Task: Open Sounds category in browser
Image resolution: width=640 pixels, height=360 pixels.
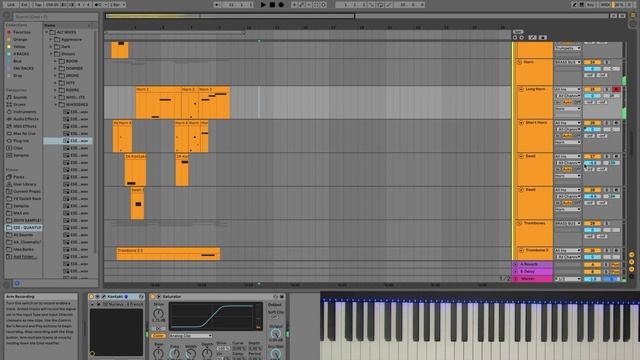Action: tap(20, 97)
